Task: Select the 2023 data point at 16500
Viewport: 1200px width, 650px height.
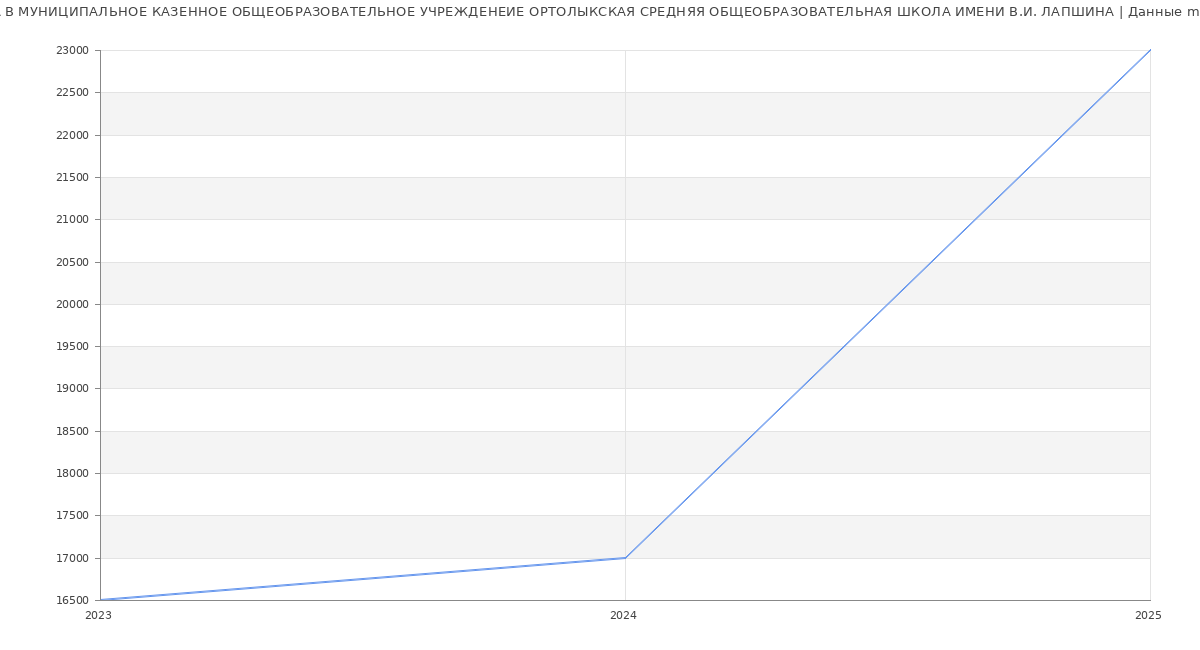Action: click(100, 600)
